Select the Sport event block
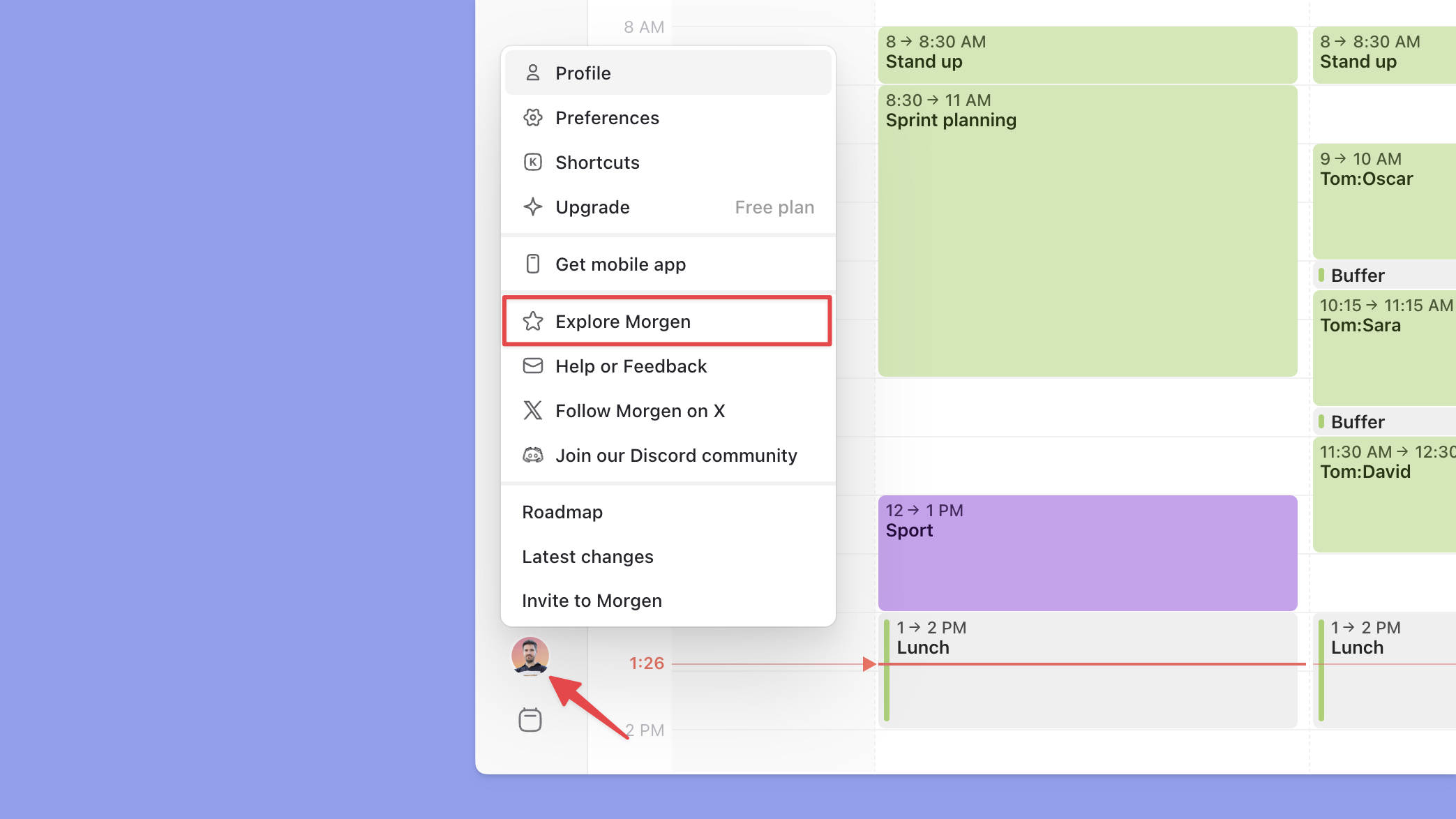This screenshot has height=819, width=1456. 1087,553
